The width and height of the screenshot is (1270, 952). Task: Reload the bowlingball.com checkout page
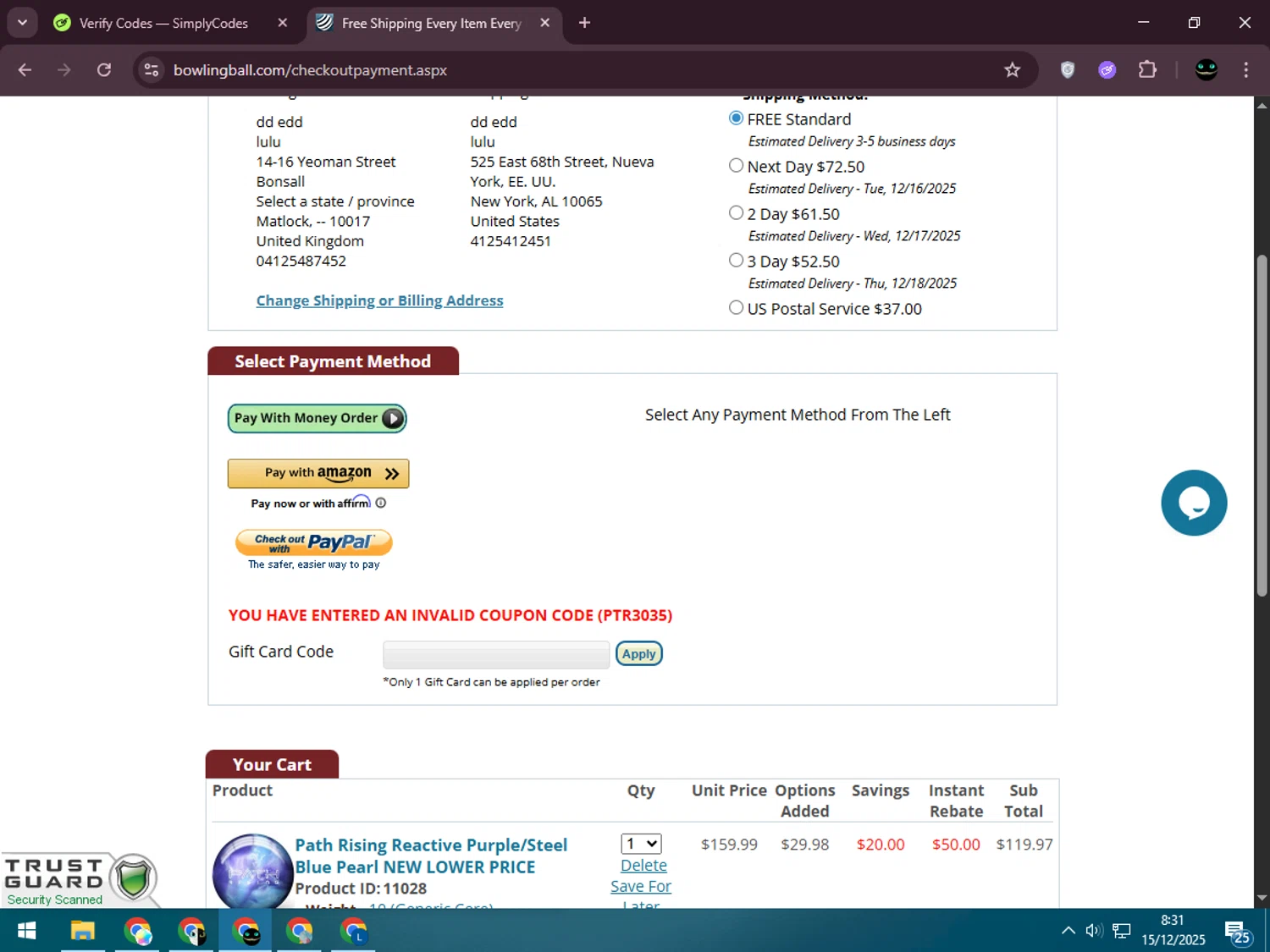click(104, 70)
